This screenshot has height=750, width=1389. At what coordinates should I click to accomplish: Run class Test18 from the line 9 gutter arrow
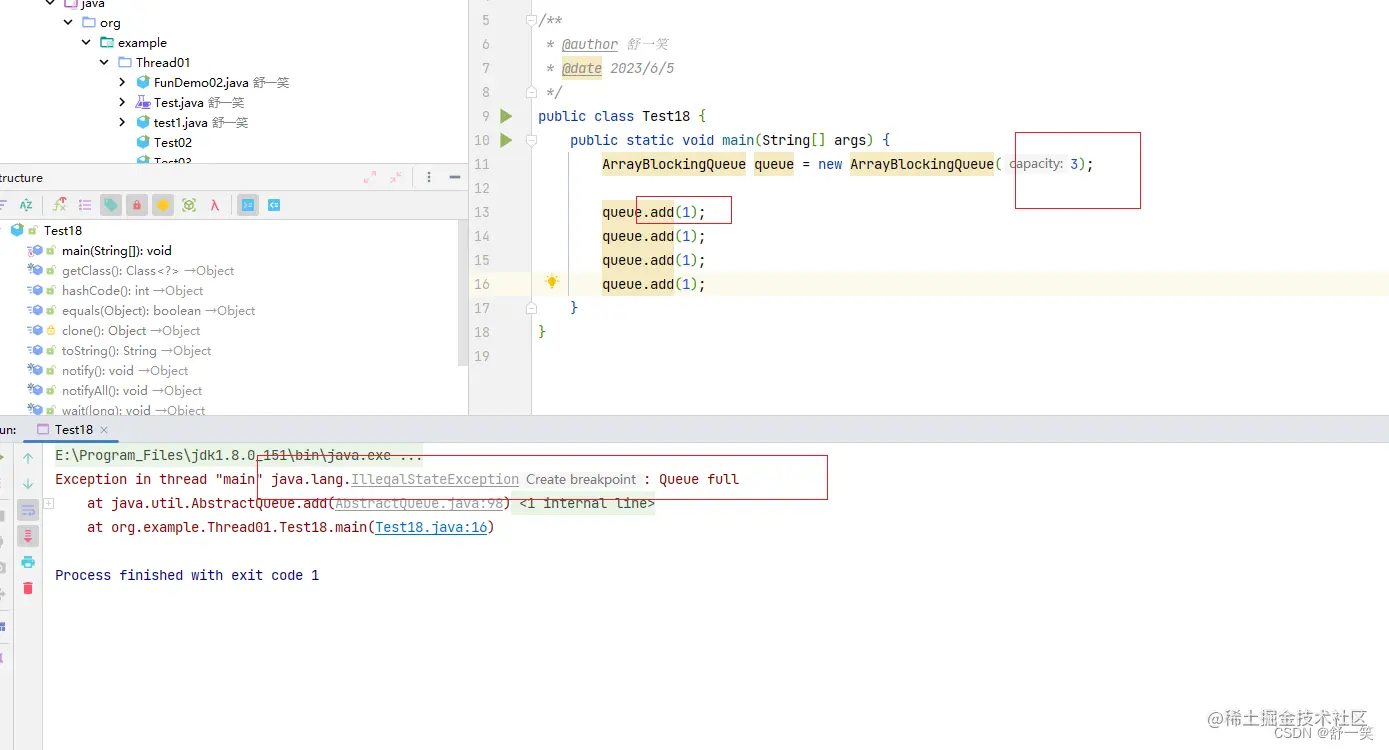[506, 116]
